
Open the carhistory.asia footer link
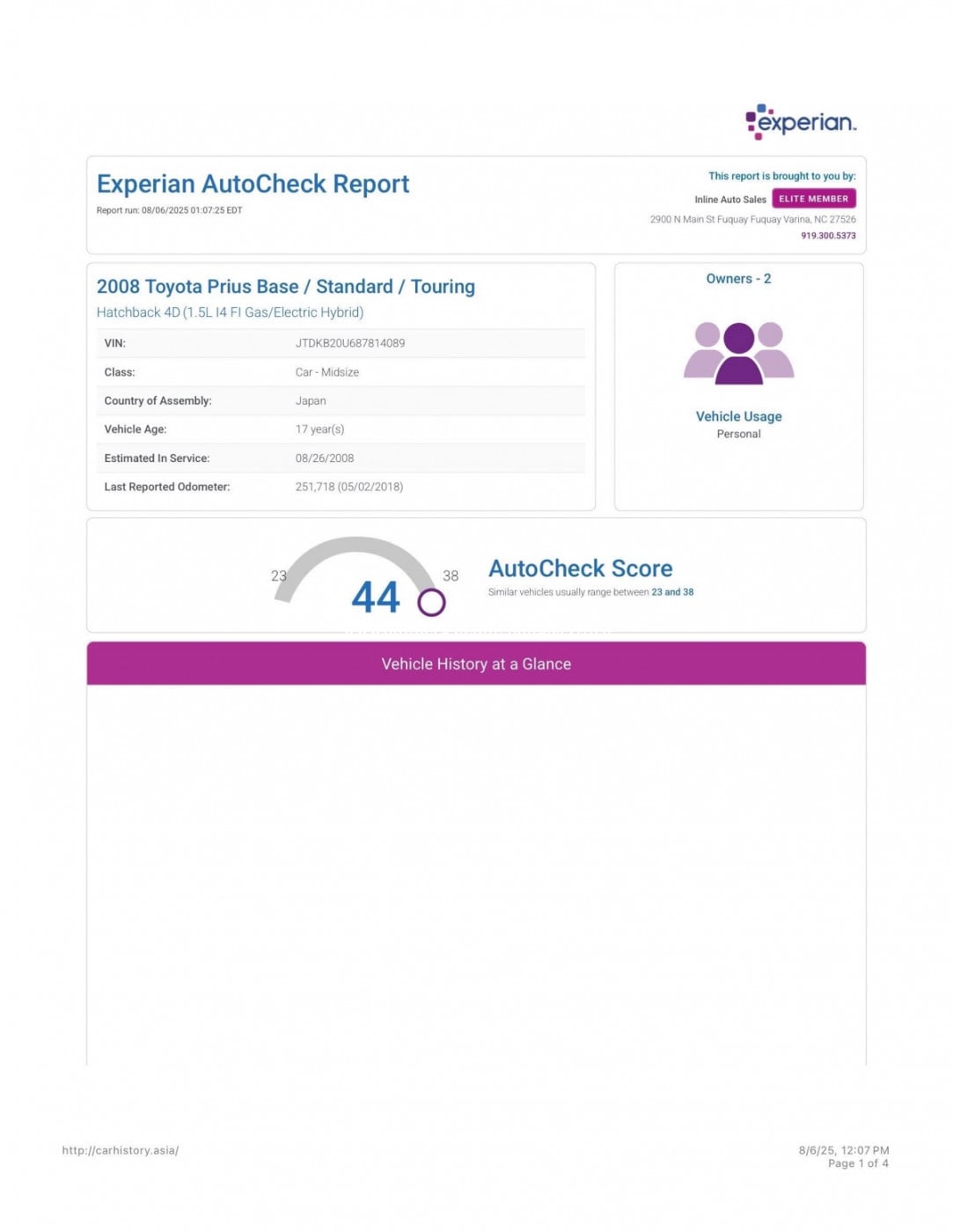[x=121, y=1150]
